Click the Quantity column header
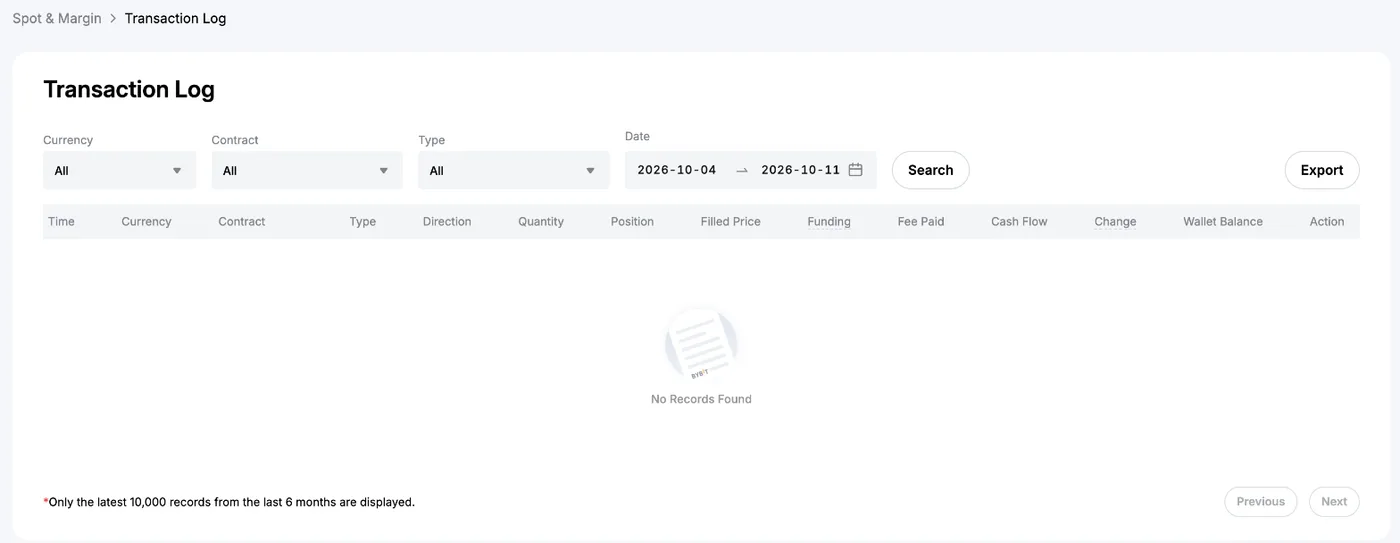 coord(541,222)
